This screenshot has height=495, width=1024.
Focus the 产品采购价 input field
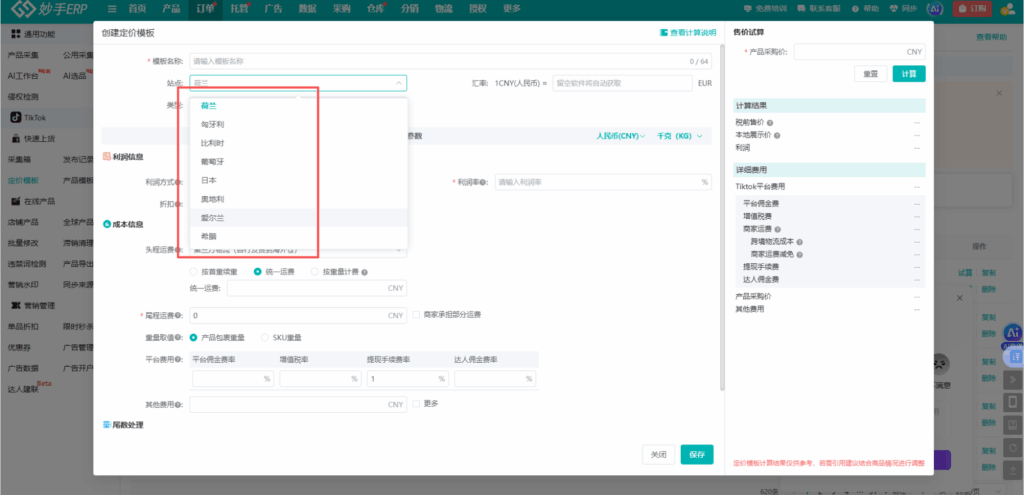tap(859, 52)
